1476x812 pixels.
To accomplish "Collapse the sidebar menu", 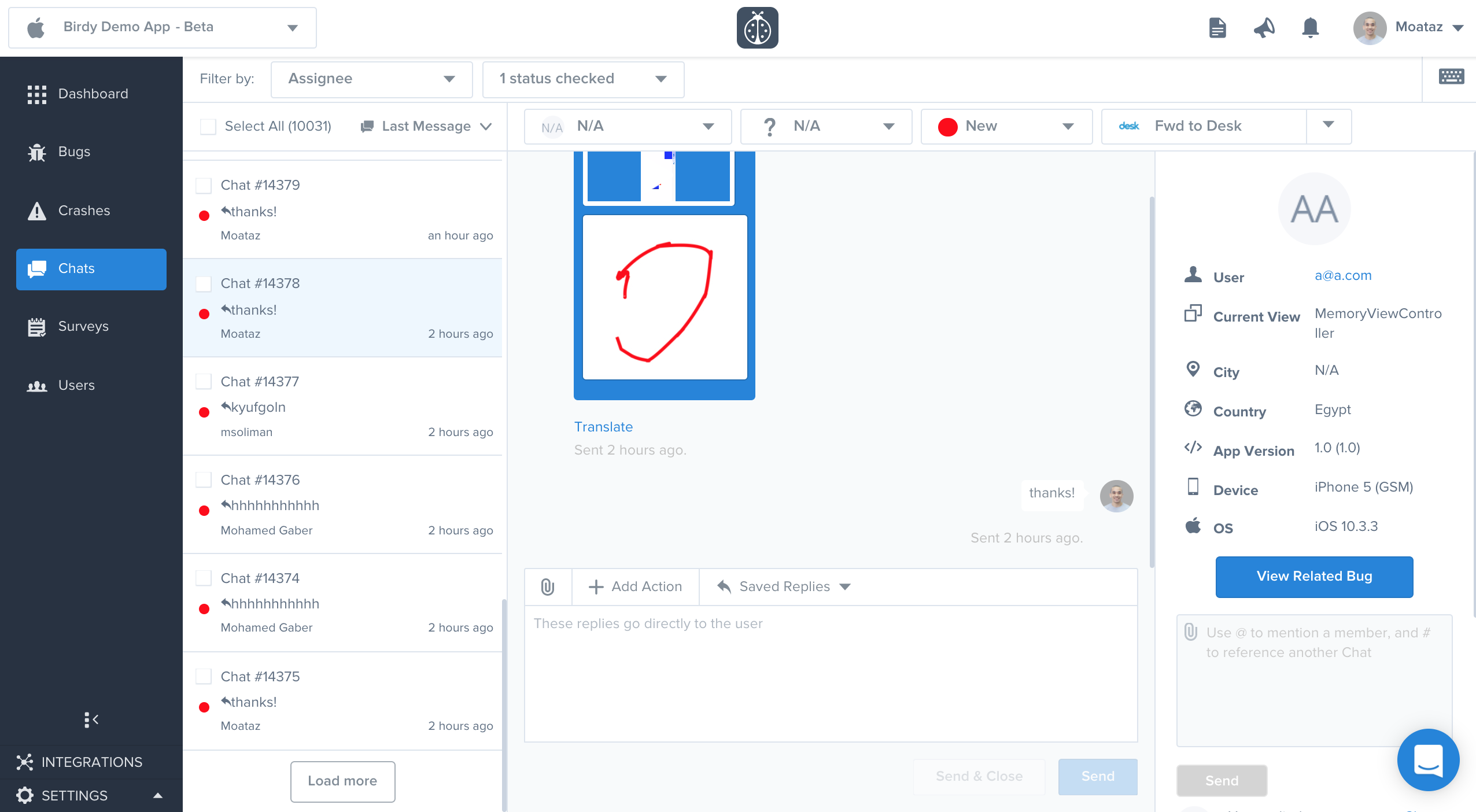I will 91,719.
